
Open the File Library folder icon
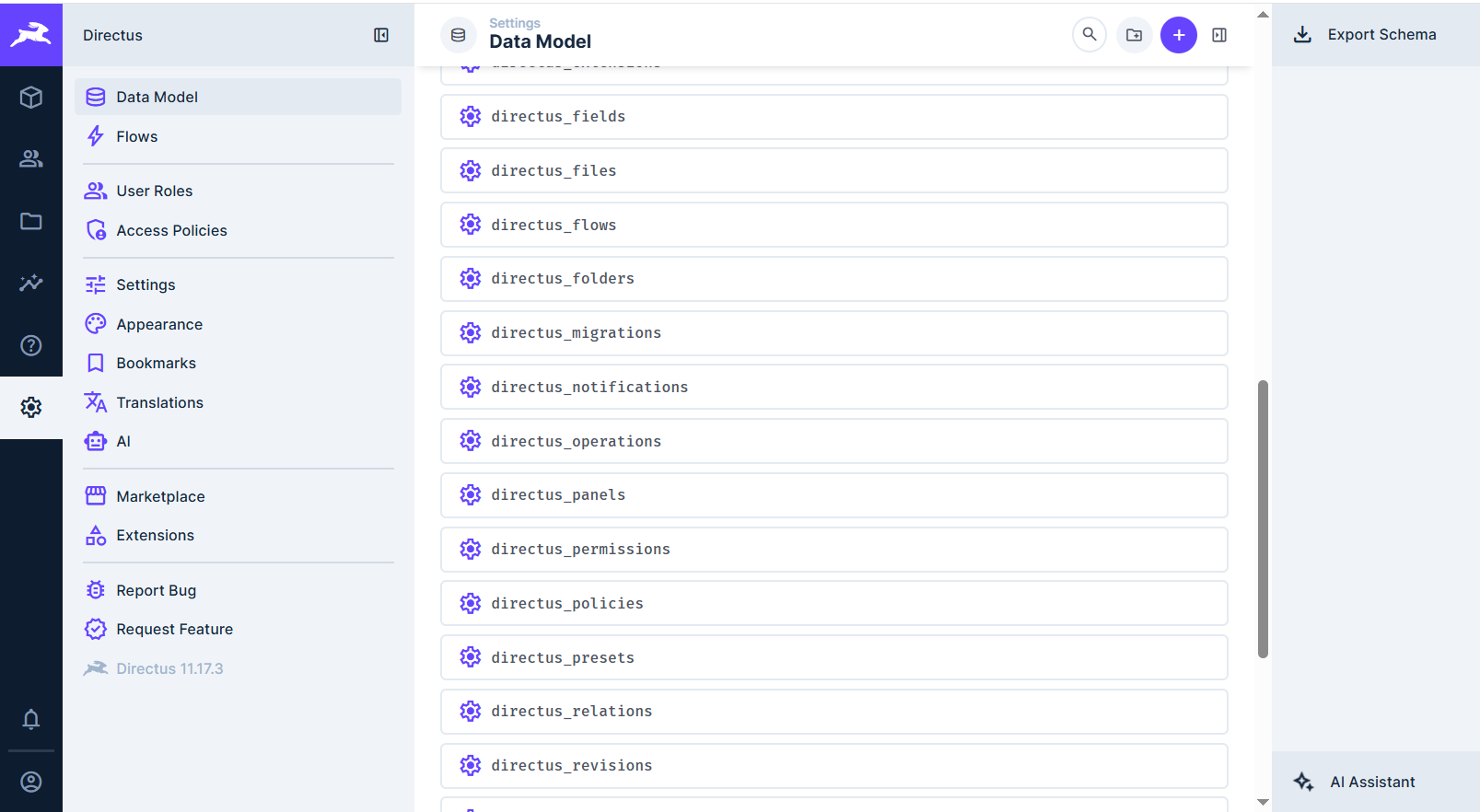click(31, 221)
